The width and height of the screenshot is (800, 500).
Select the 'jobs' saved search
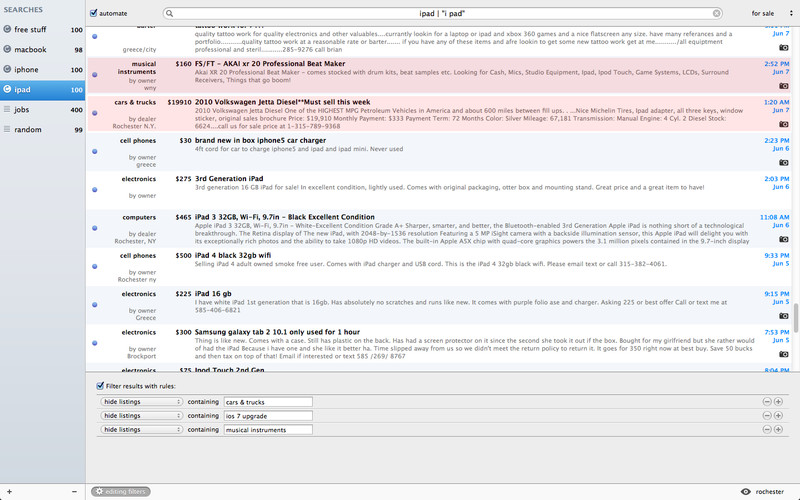[x=42, y=110]
